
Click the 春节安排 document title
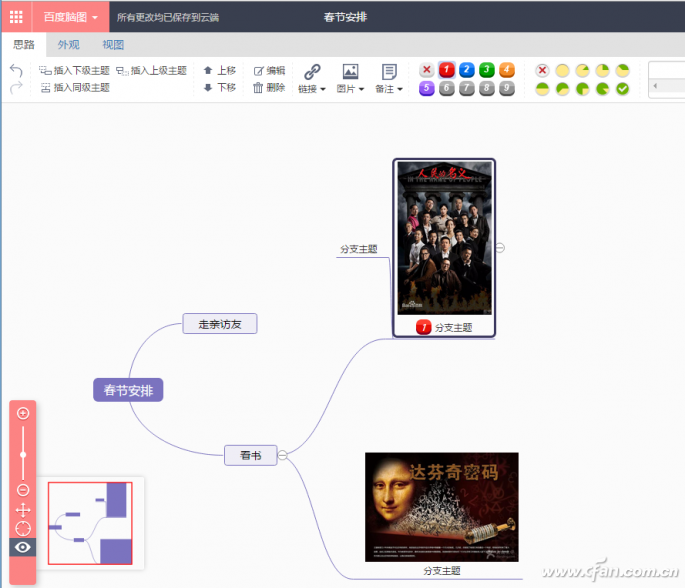(345, 17)
